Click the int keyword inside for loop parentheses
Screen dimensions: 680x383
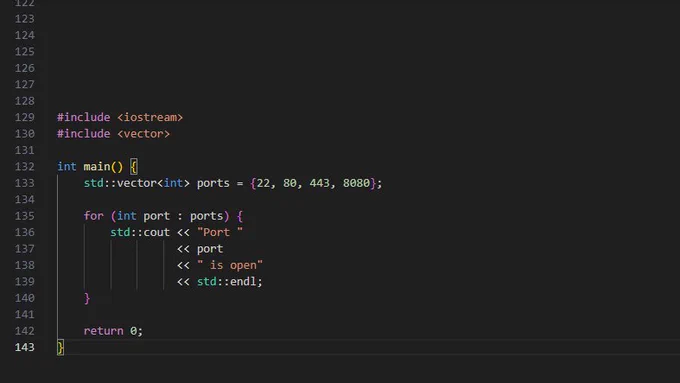tap(127, 216)
